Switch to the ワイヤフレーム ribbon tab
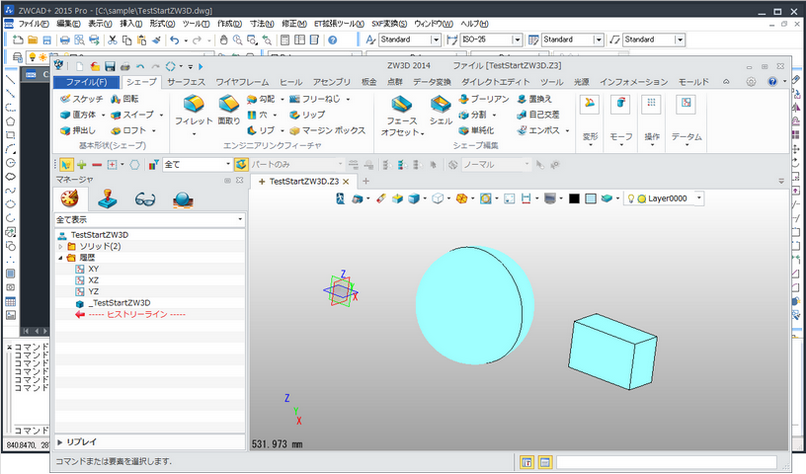 242,82
